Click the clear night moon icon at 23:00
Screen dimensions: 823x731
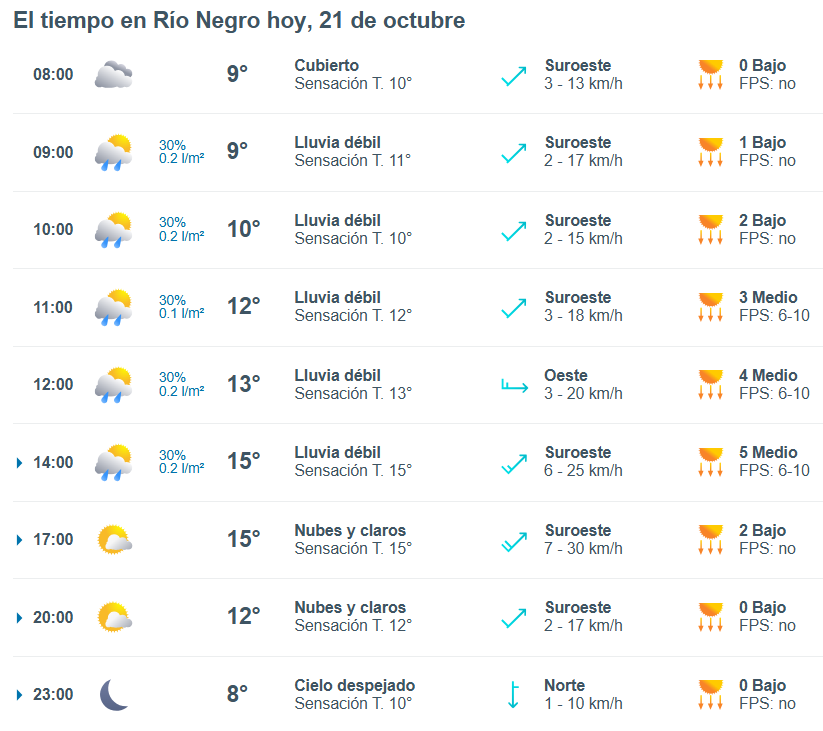click(x=113, y=695)
